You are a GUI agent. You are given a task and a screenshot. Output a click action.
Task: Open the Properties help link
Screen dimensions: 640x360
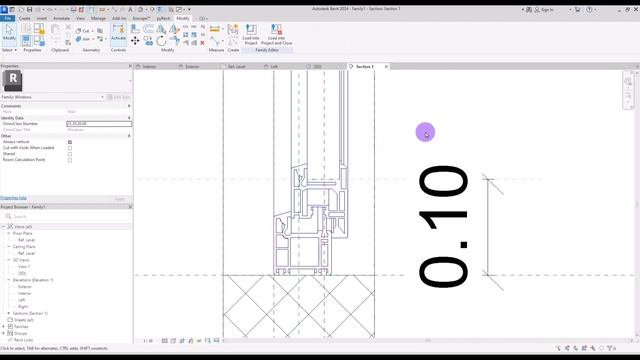pyautogui.click(x=13, y=198)
